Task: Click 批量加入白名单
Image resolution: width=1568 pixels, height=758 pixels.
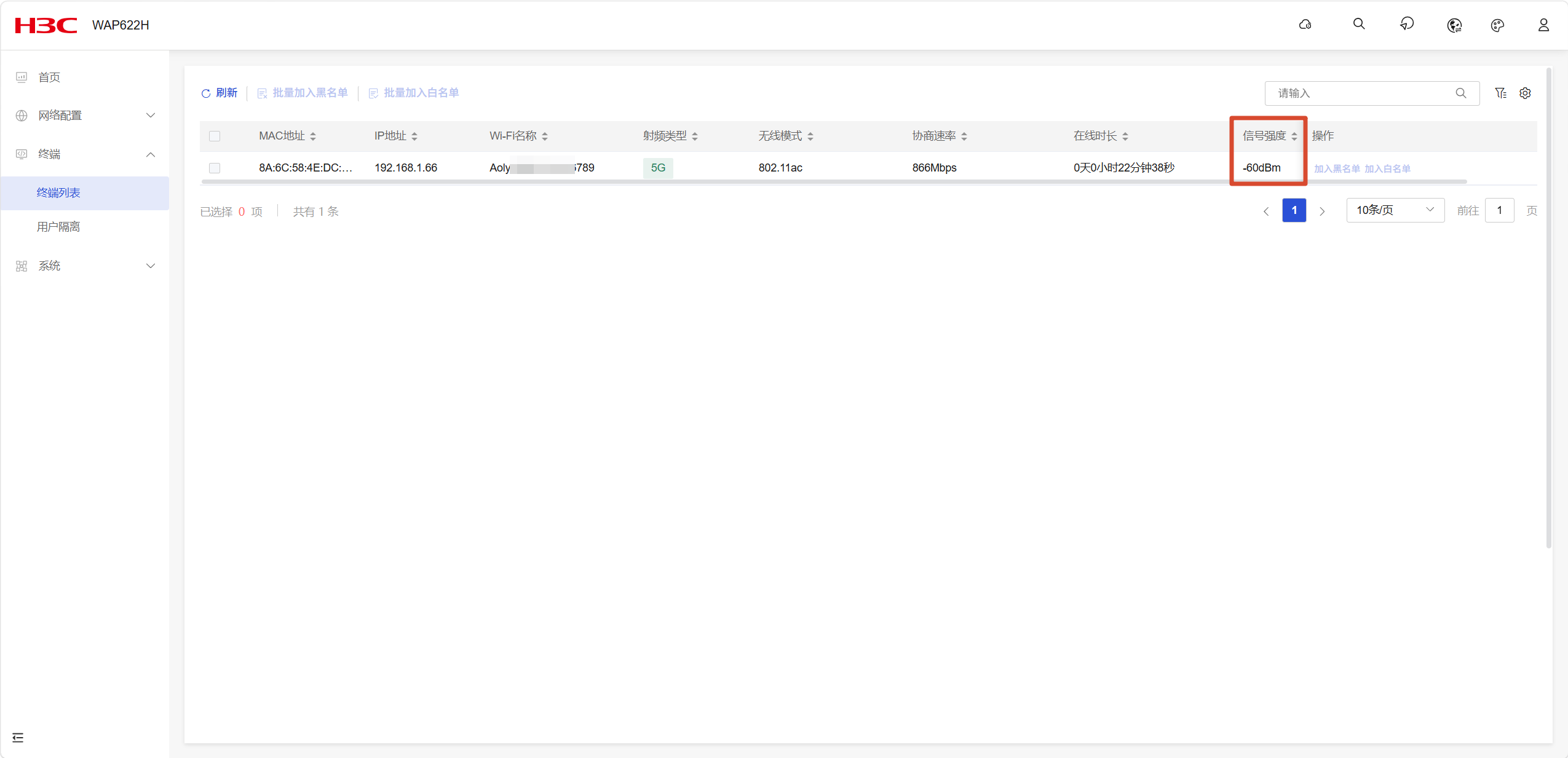Action: pyautogui.click(x=414, y=93)
